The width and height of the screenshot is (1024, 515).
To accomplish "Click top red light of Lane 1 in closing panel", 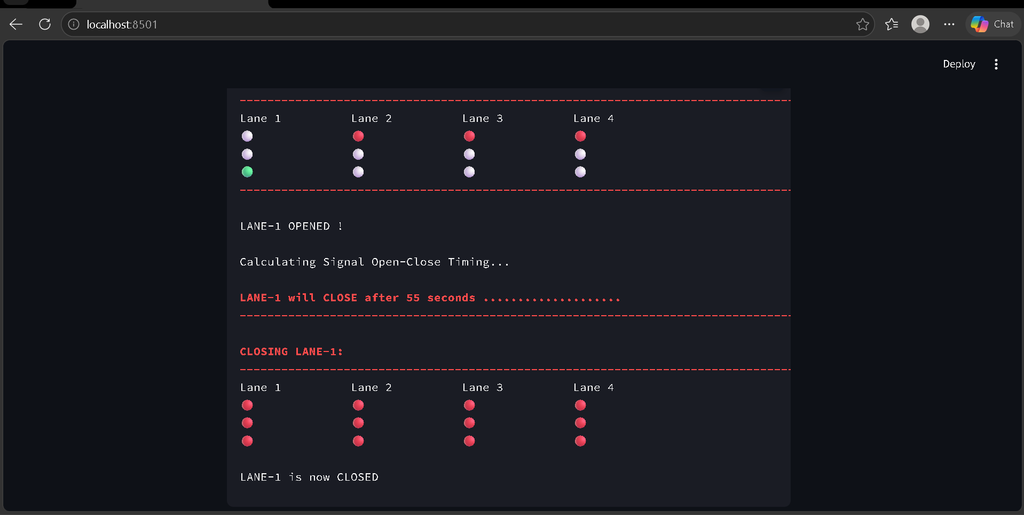I will tap(247, 405).
